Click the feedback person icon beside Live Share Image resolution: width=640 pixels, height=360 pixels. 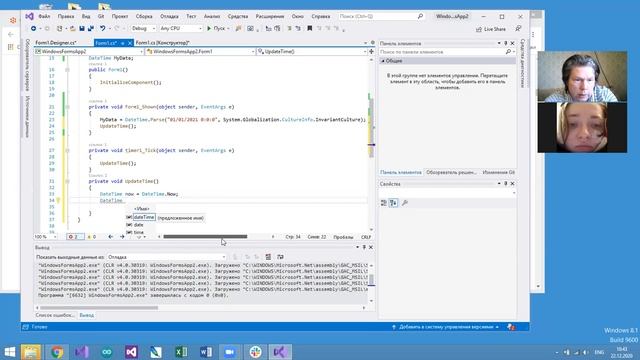tap(518, 29)
